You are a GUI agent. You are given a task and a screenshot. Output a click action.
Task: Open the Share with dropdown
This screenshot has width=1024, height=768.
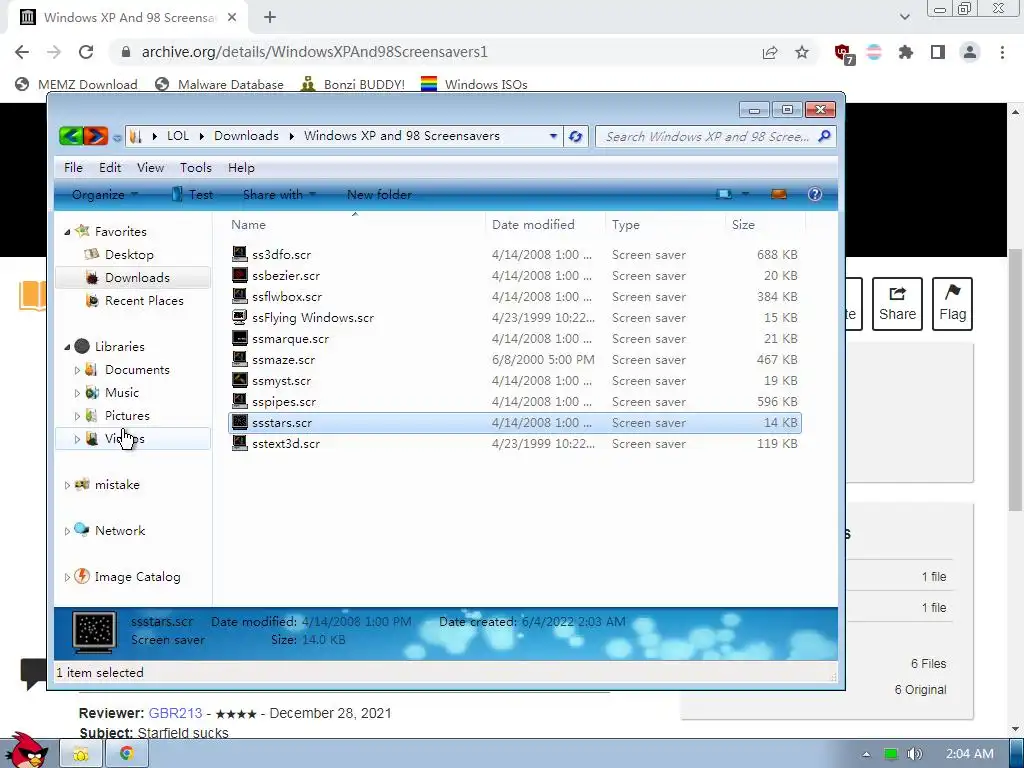pos(279,195)
